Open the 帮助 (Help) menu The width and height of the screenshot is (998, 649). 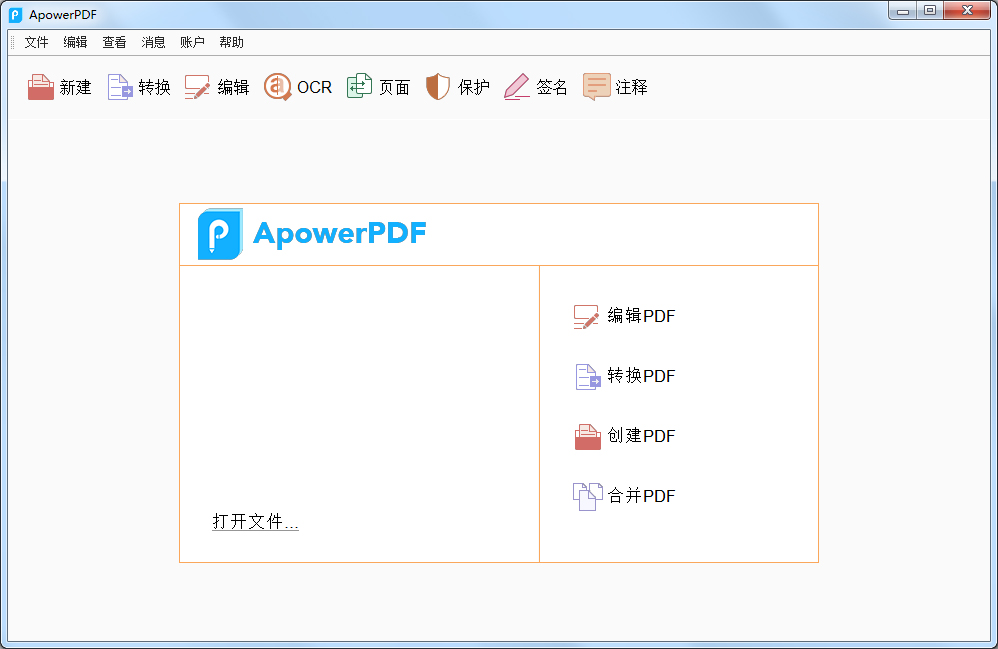tap(231, 42)
